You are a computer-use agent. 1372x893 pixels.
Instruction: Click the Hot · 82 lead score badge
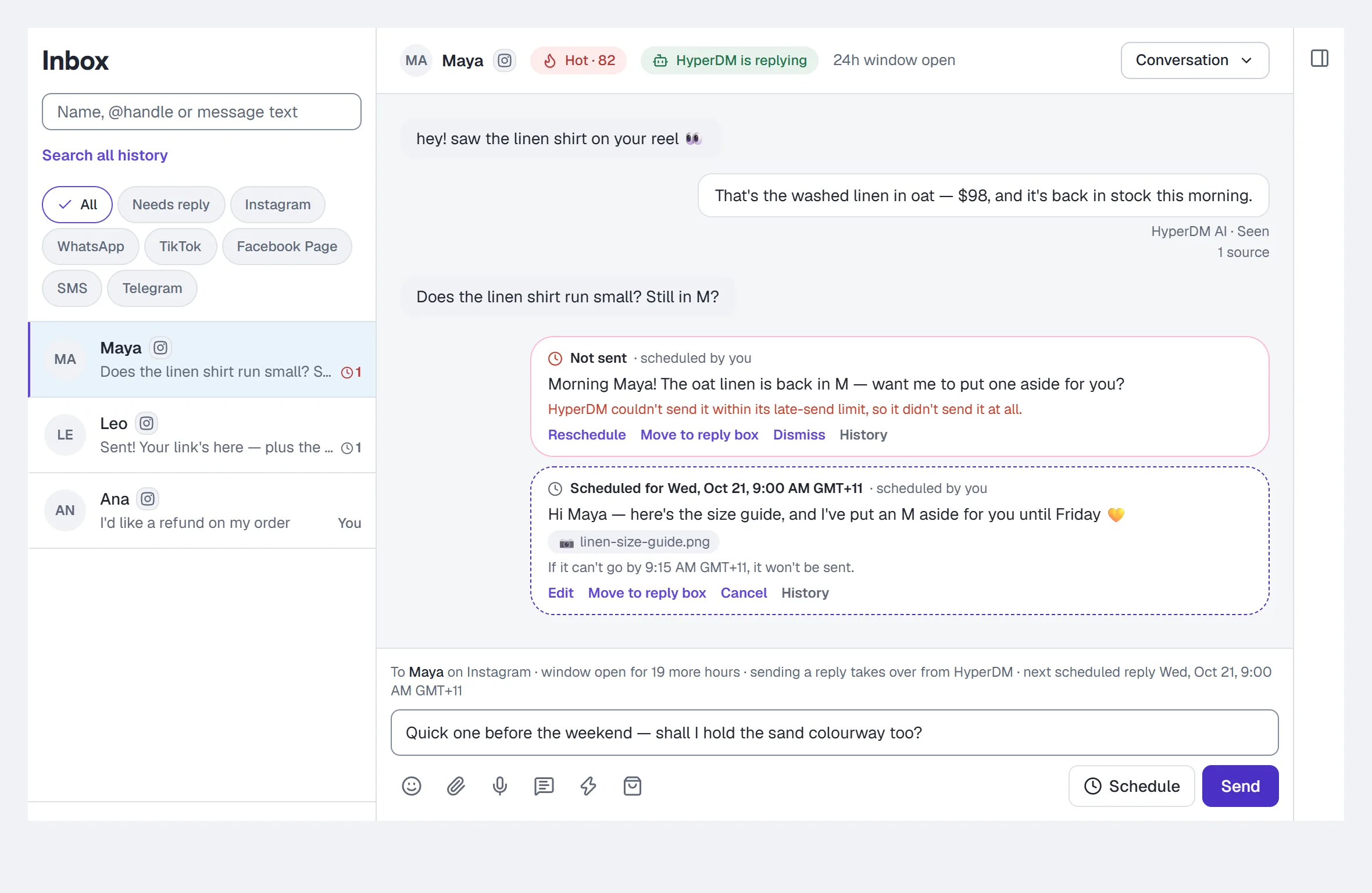[x=578, y=60]
